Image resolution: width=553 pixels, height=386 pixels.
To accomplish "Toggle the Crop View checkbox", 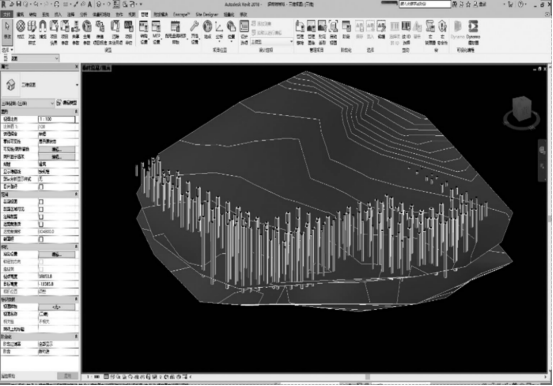I will pos(41,201).
